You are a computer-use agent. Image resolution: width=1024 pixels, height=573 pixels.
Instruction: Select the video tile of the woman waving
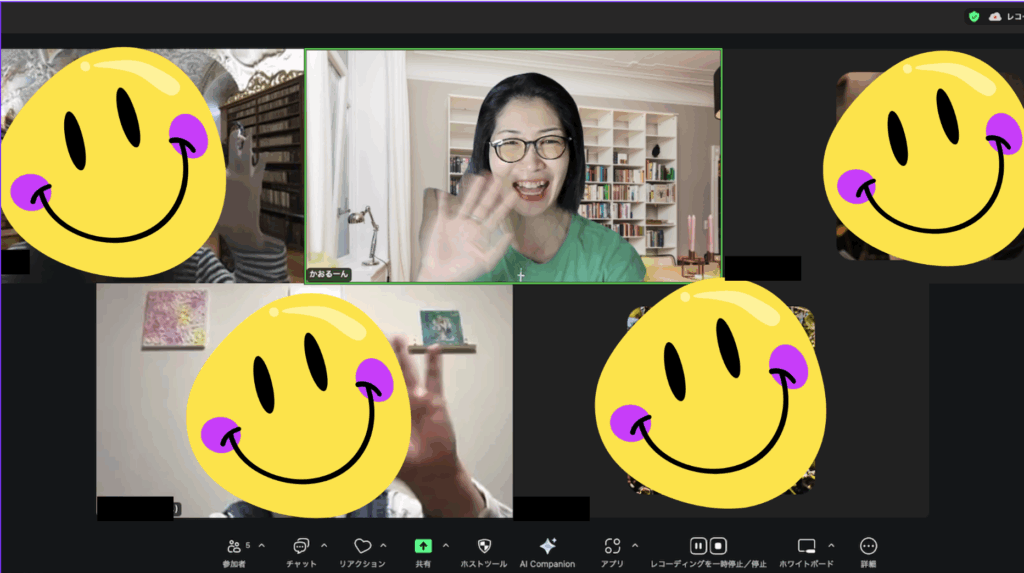[x=513, y=166]
